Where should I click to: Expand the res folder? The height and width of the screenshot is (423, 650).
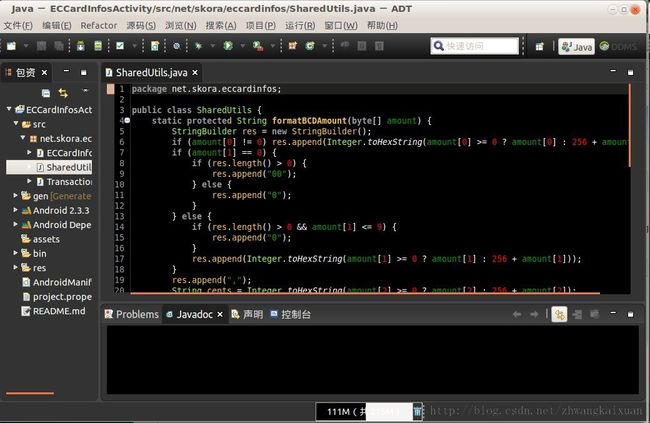[x=16, y=267]
